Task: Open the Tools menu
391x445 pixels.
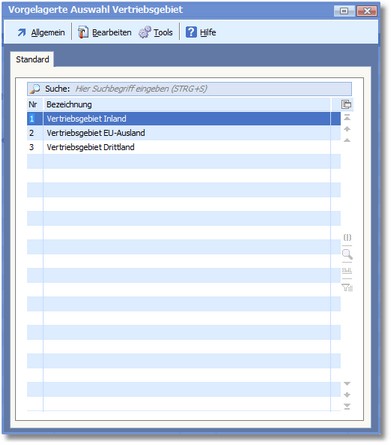Action: pos(156,32)
